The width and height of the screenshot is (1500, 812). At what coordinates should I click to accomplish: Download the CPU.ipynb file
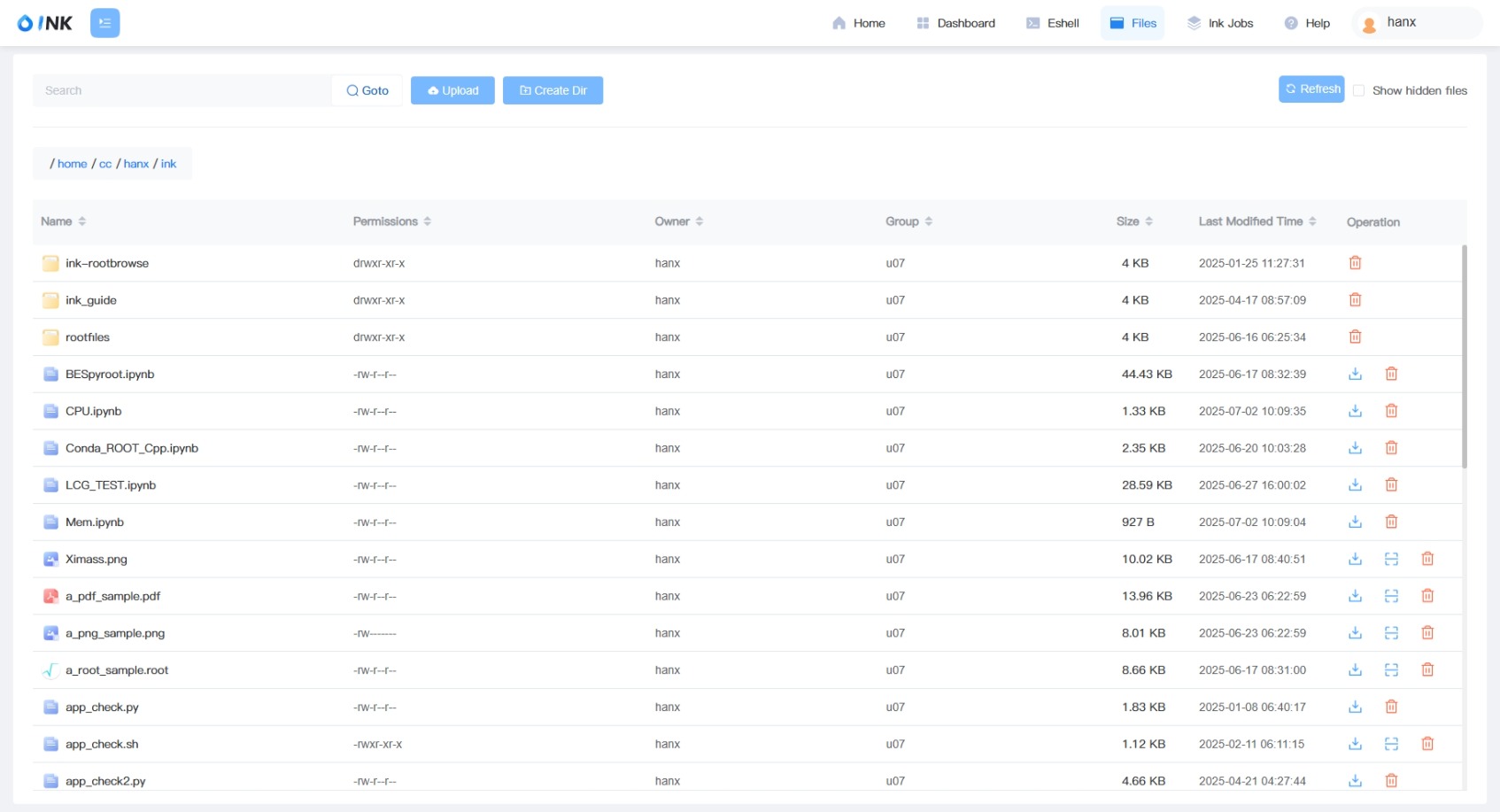point(1355,411)
